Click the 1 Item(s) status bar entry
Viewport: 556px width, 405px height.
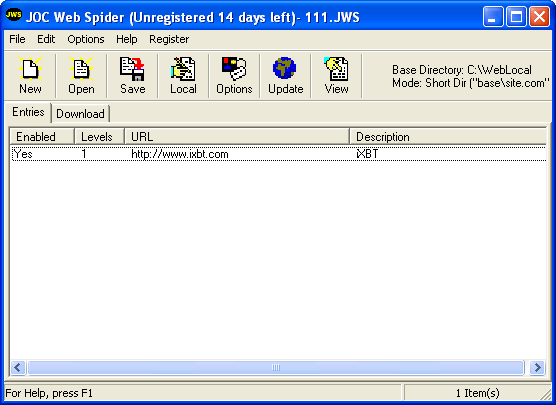coord(478,393)
